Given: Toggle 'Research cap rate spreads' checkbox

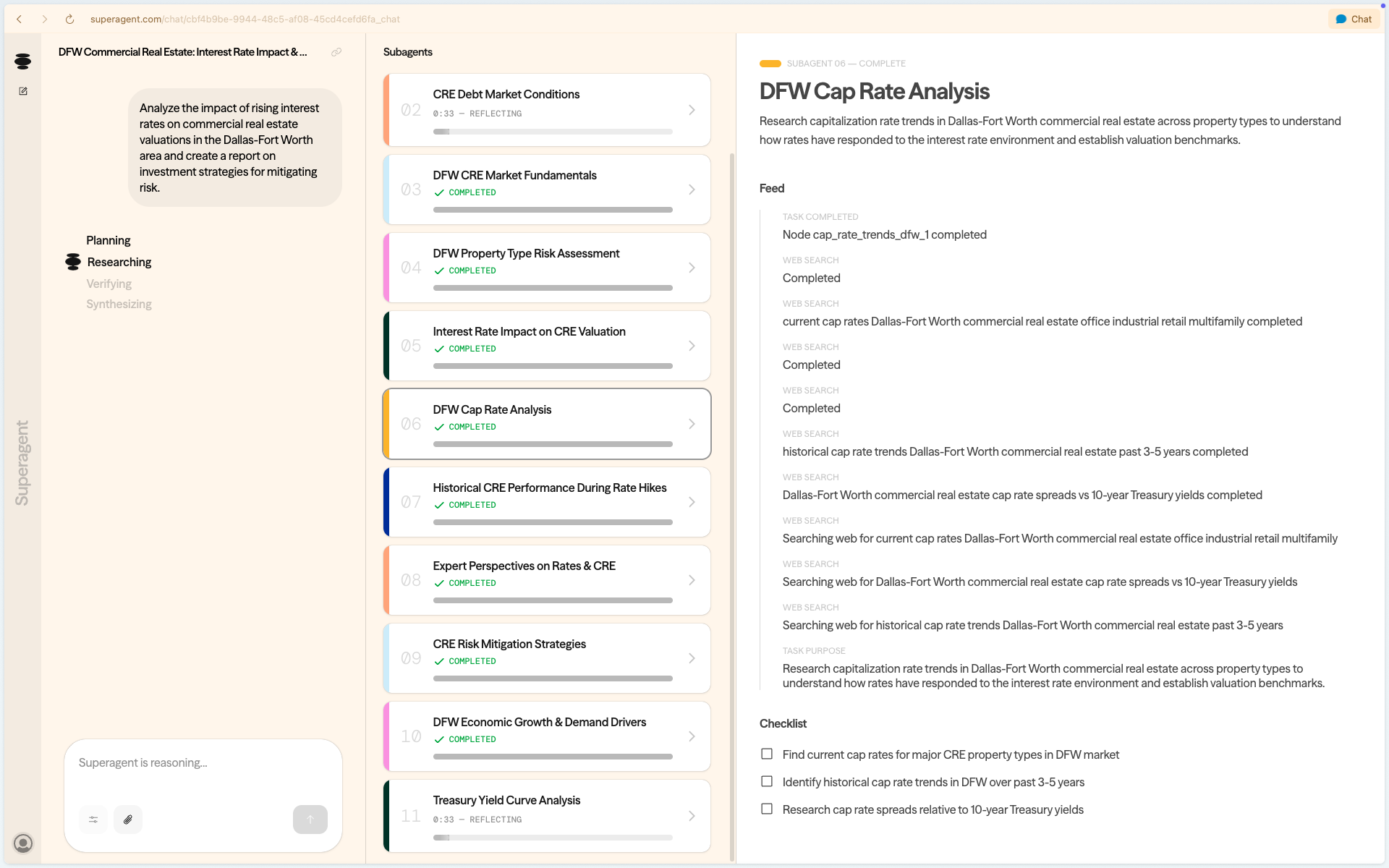Looking at the screenshot, I should tap(767, 809).
